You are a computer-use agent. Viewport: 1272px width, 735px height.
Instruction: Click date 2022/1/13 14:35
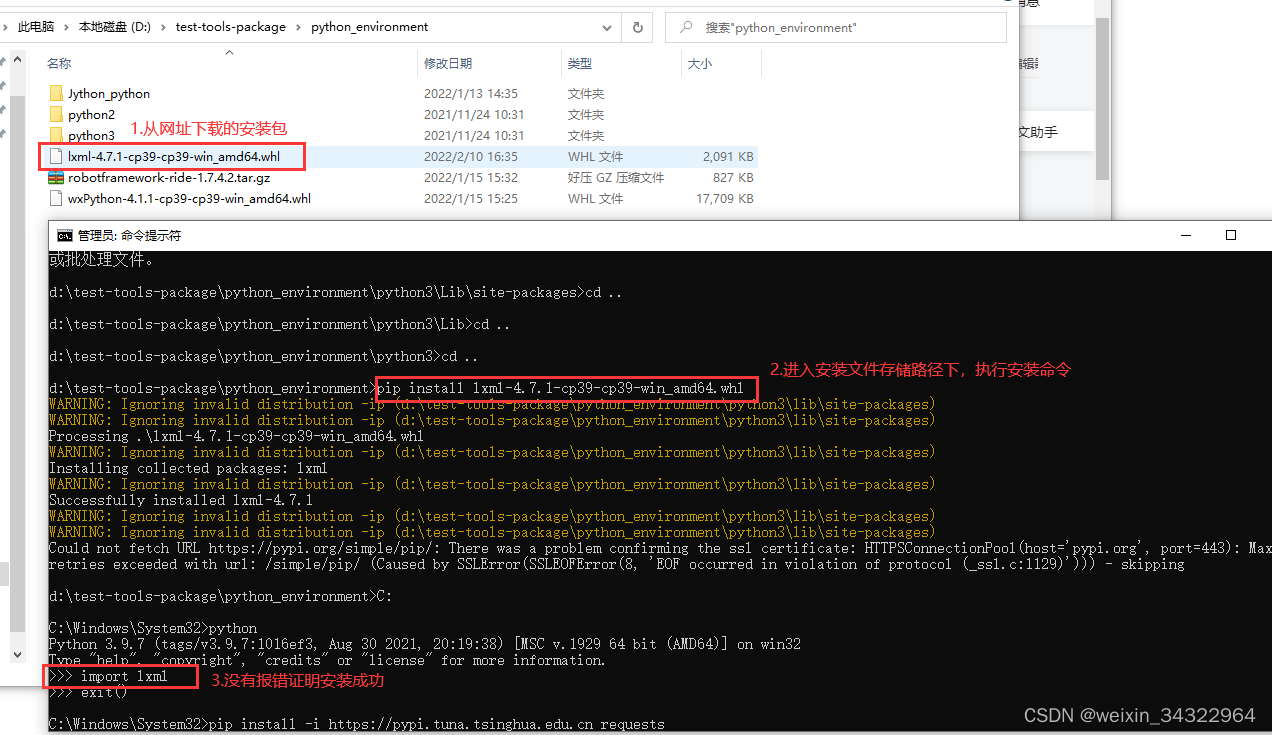pyautogui.click(x=471, y=94)
